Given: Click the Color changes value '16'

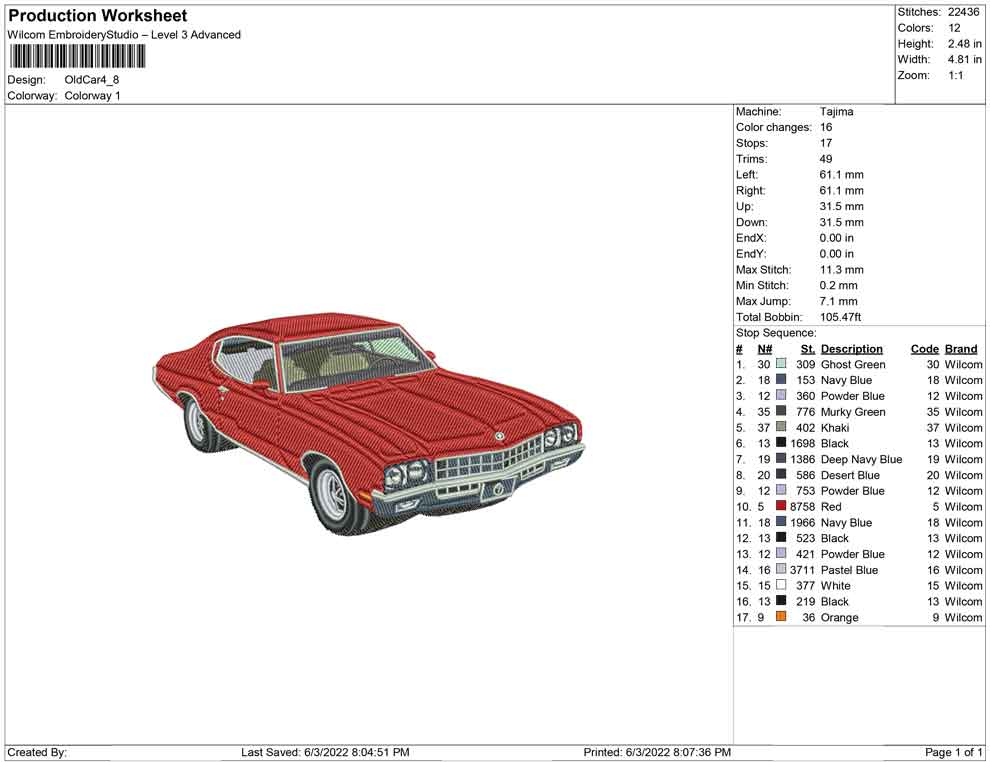Looking at the screenshot, I should pyautogui.click(x=826, y=127).
